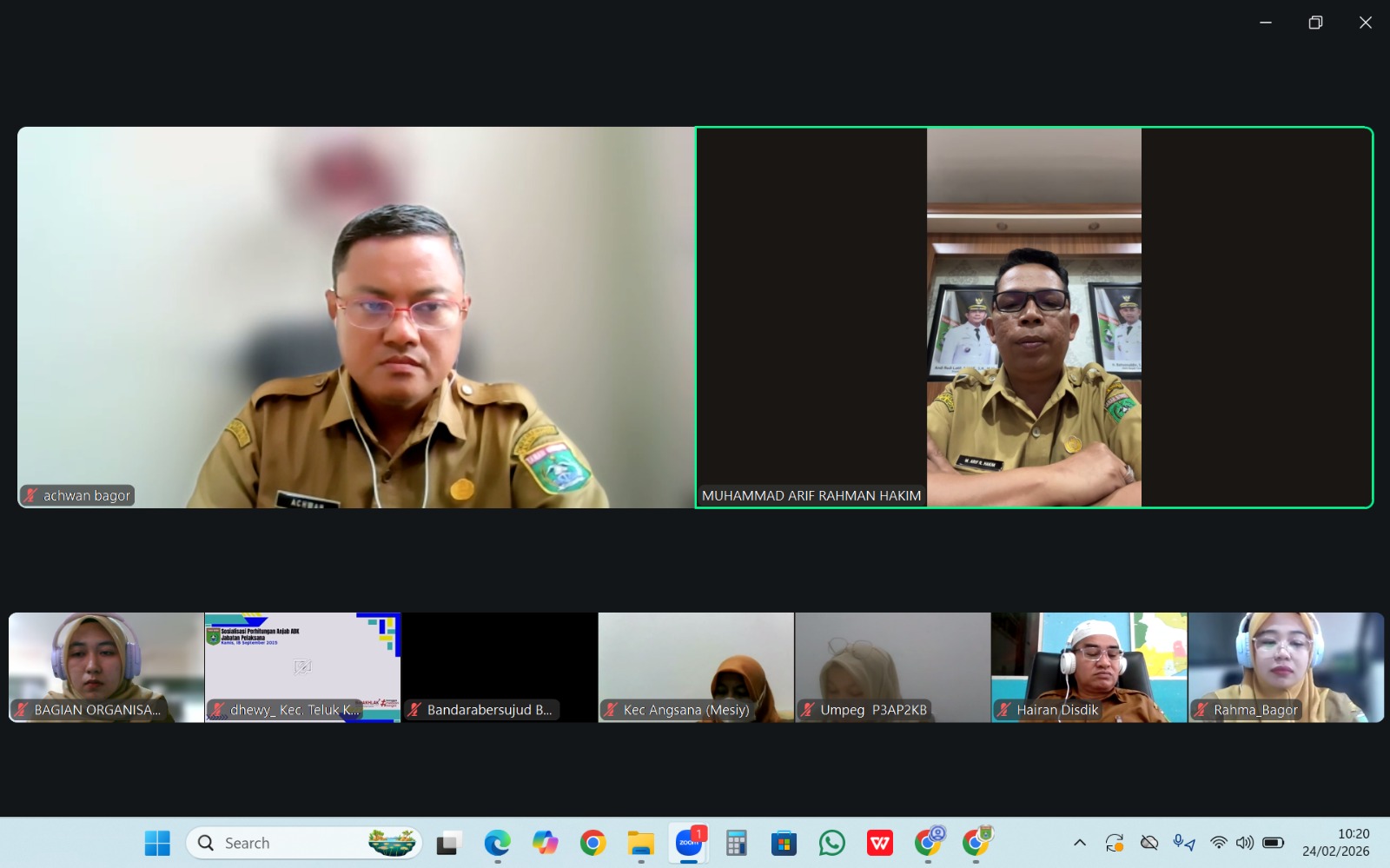Open File Explorer from the taskbar
The height and width of the screenshot is (868, 1390).
pyautogui.click(x=641, y=843)
